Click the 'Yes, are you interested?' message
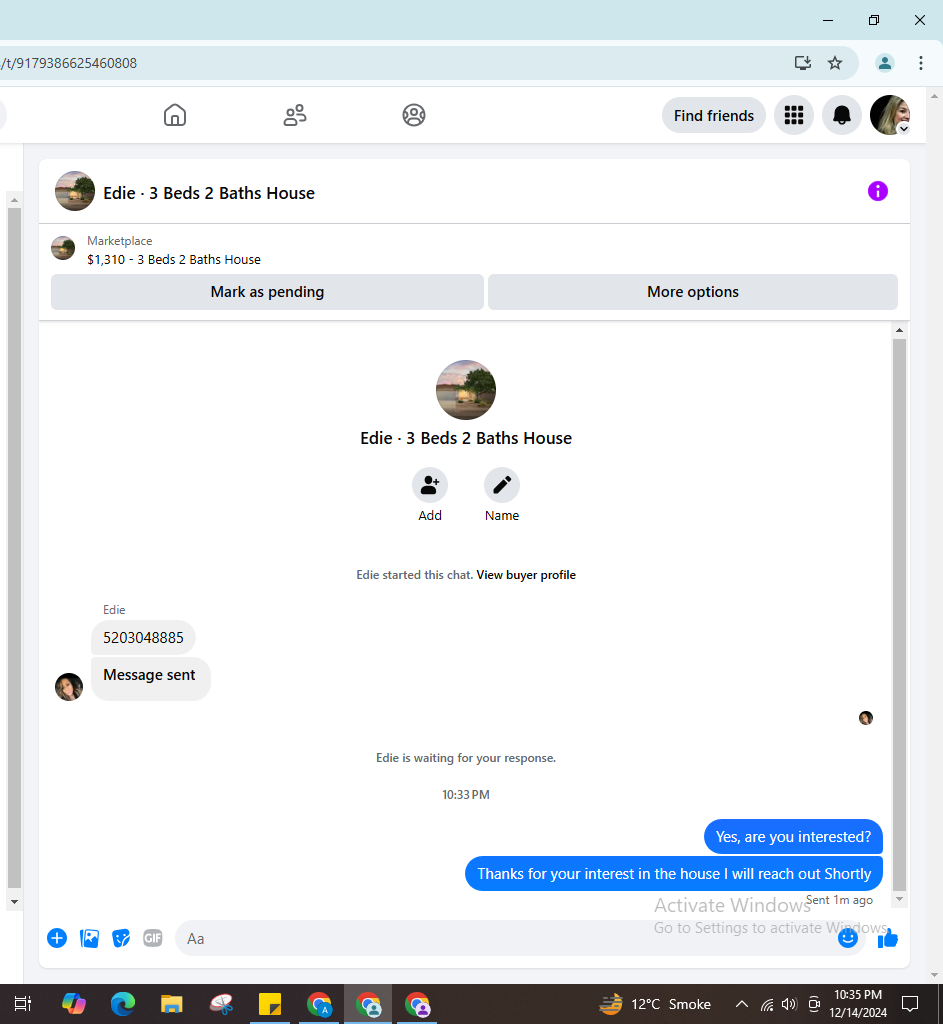 tap(793, 837)
